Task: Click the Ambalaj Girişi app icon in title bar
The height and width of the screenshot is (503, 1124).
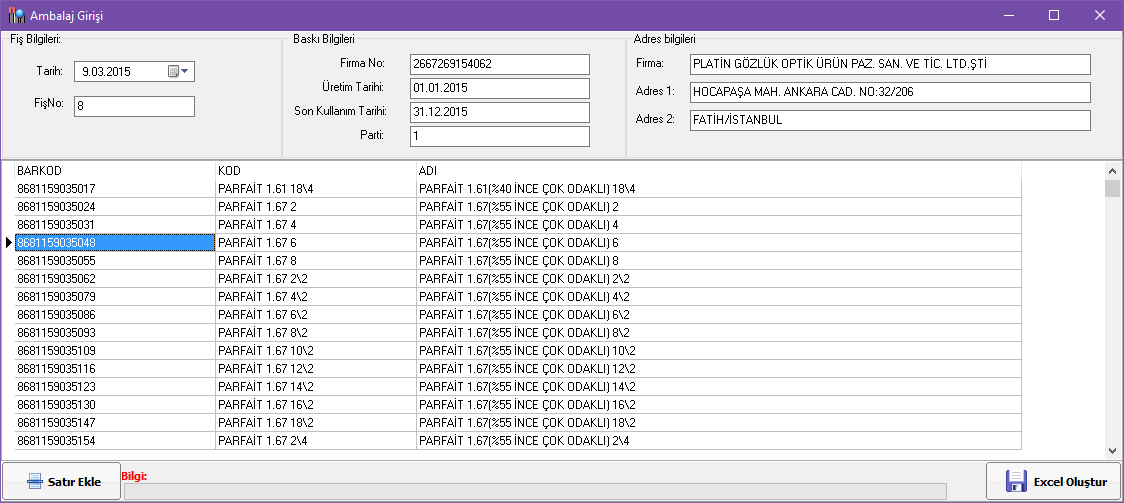Action: [16, 15]
